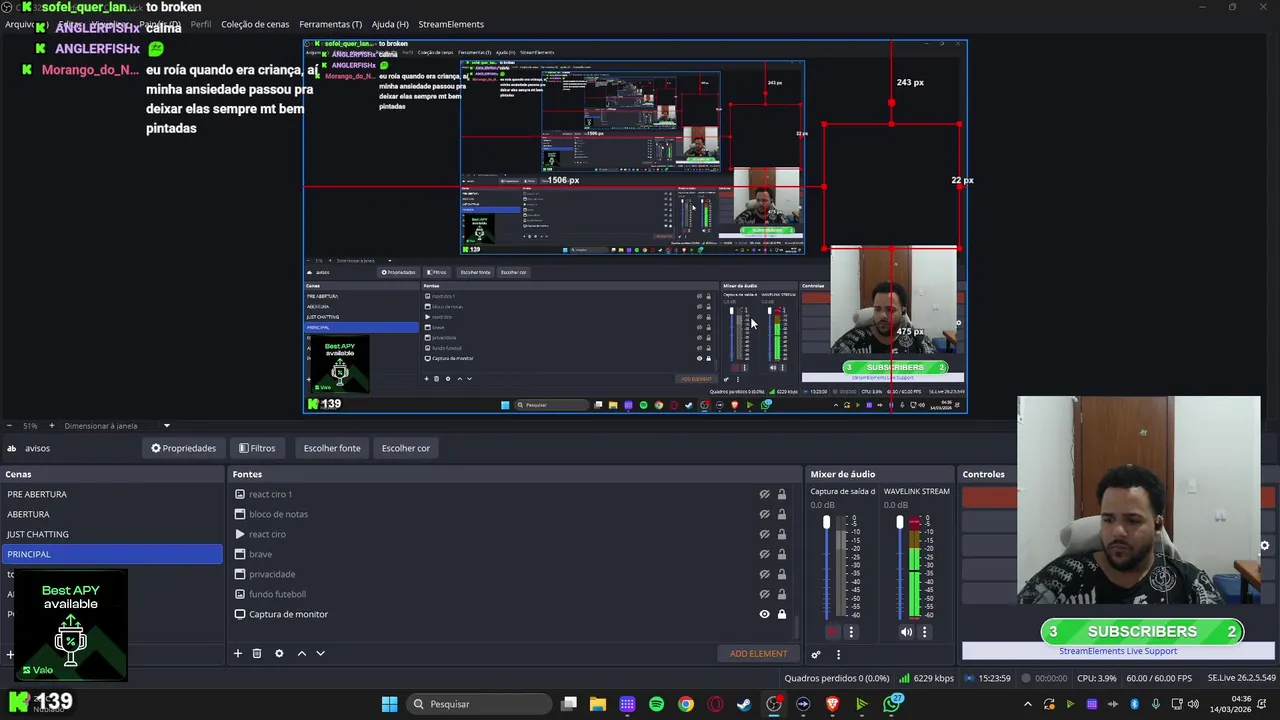Click the Quadros perdidos 0 (0.0%) status
The width and height of the screenshot is (1280, 720).
pos(837,678)
